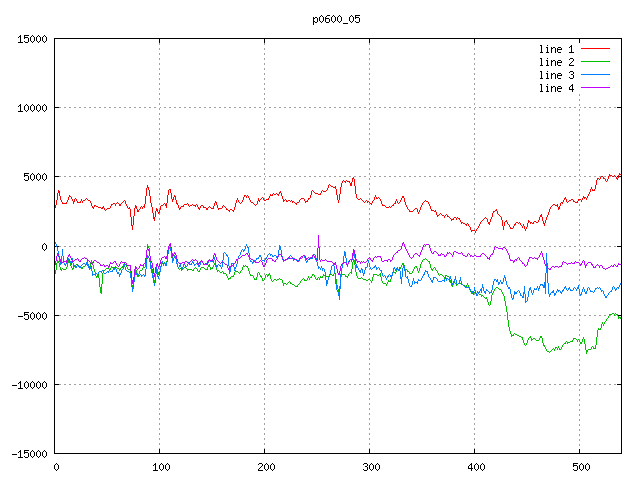The width and height of the screenshot is (640, 480).
Task: Click the blue legend sample for line 3
Action: click(x=596, y=75)
